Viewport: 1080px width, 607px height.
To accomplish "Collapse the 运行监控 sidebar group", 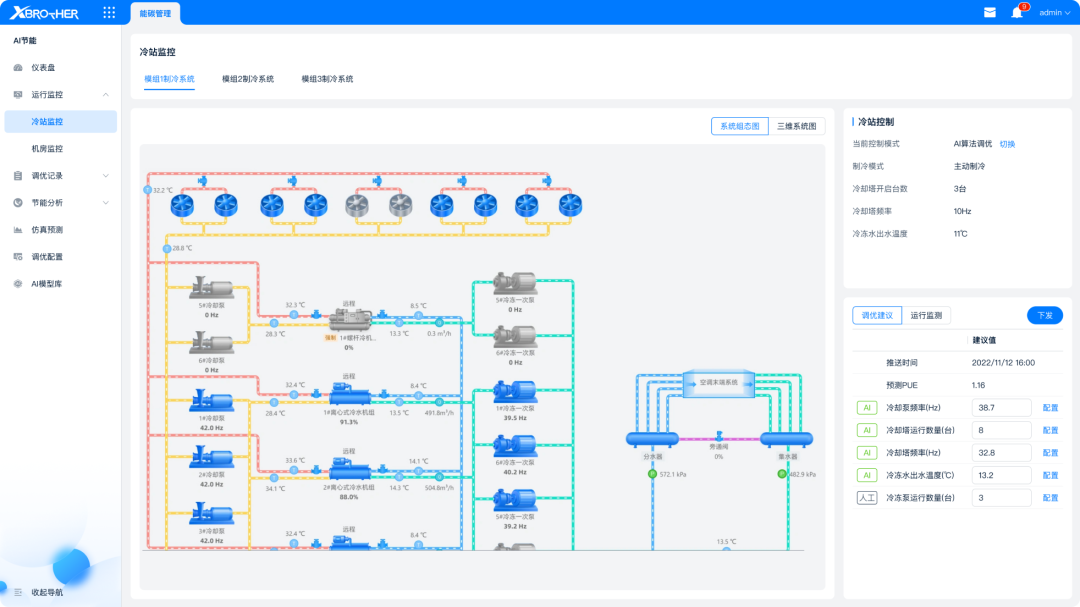I will point(105,94).
